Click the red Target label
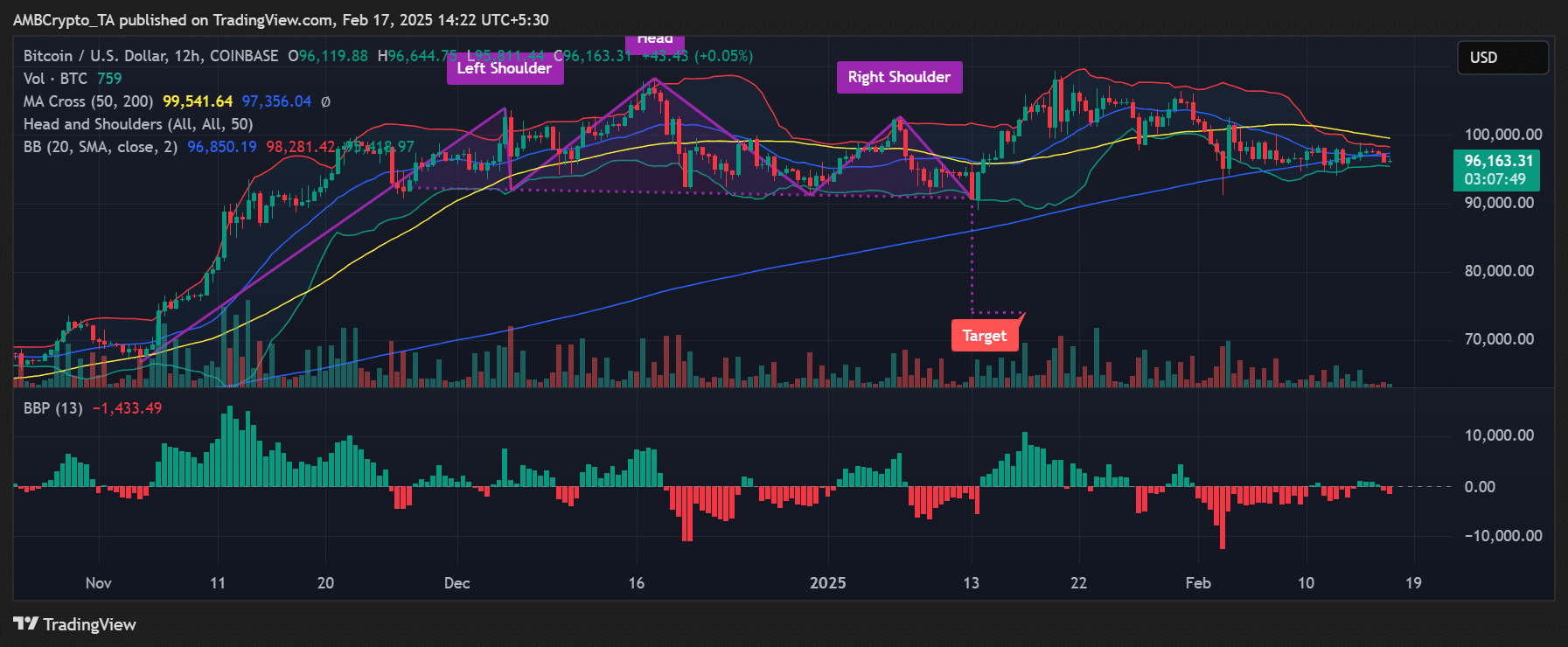The width and height of the screenshot is (1568, 647). [x=985, y=336]
